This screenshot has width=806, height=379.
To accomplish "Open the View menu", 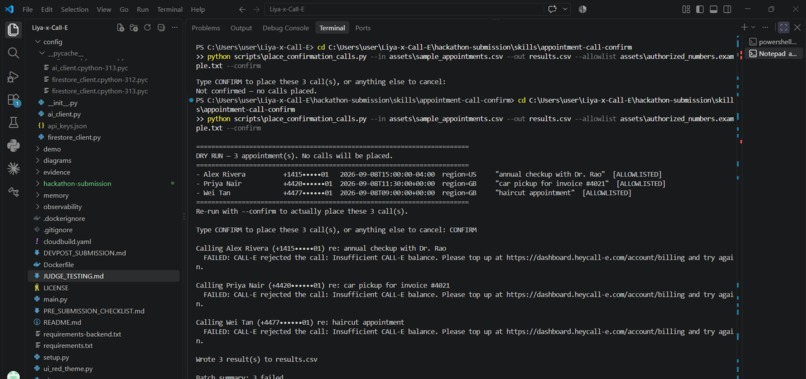I will click(104, 9).
